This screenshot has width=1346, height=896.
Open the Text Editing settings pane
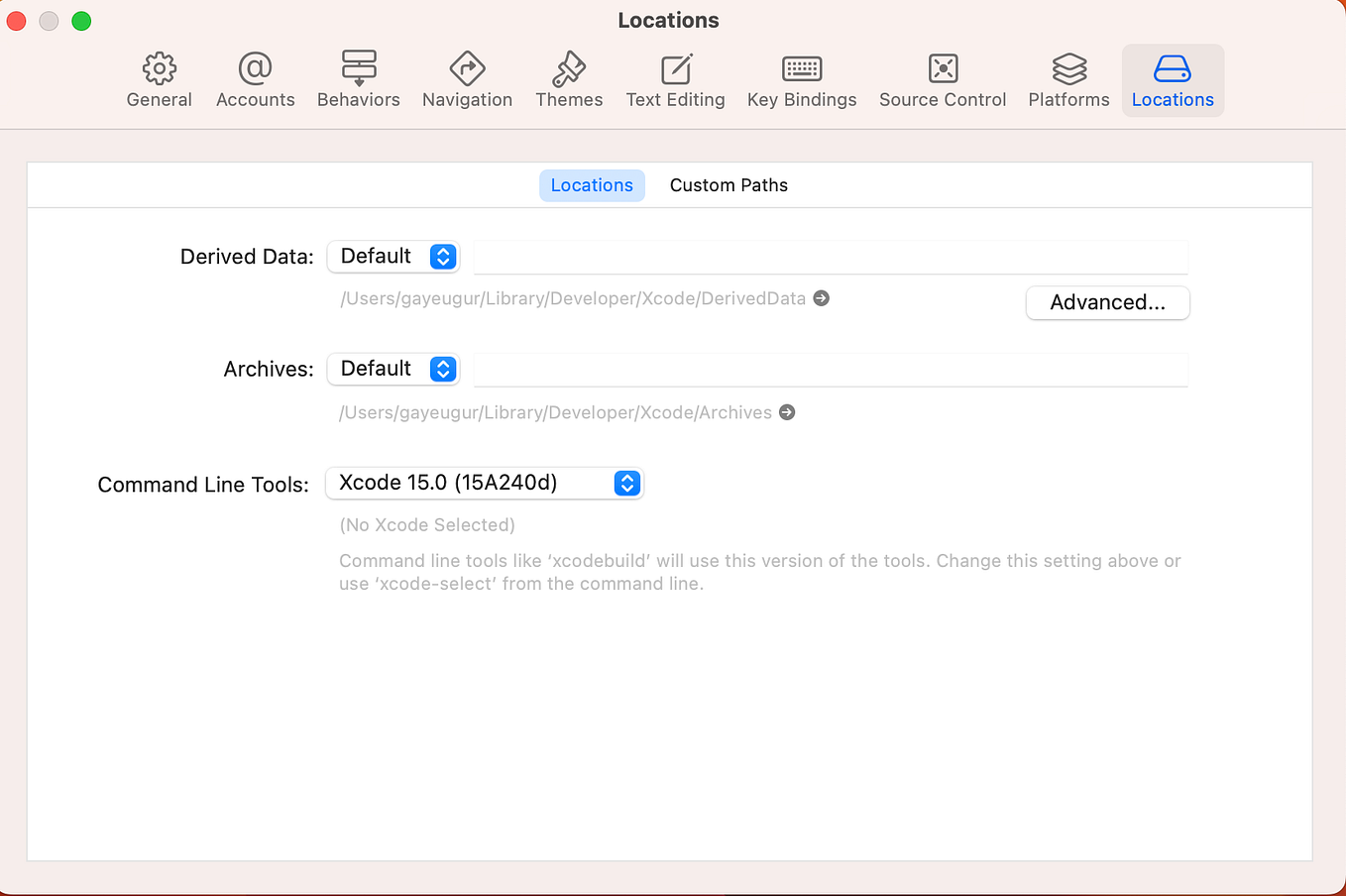675,80
